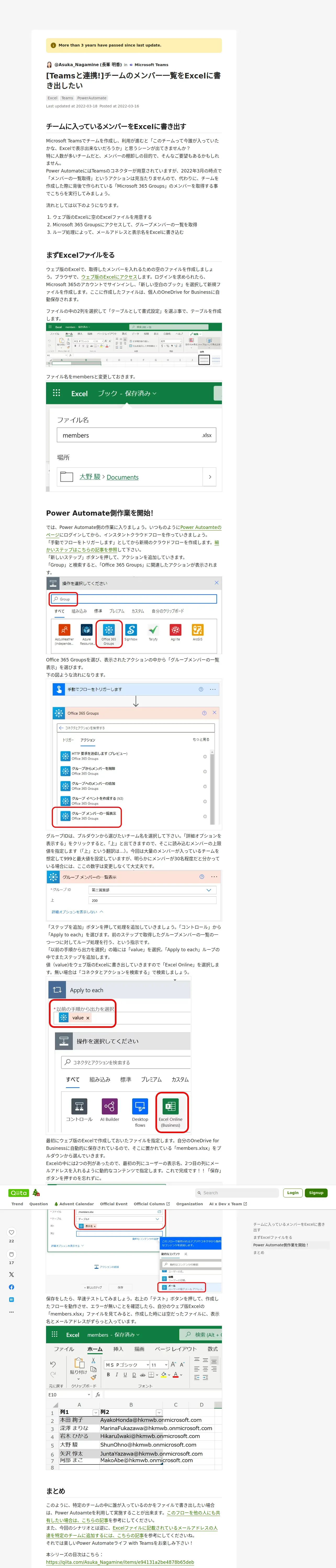Click the author's avatar image
Screen dimensions: 336x1568
click(x=49, y=65)
